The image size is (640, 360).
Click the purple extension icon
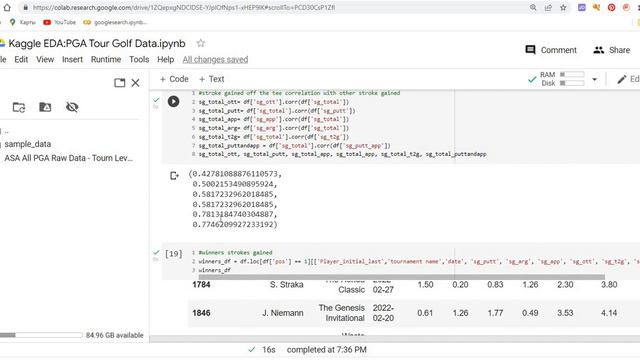point(582,7)
